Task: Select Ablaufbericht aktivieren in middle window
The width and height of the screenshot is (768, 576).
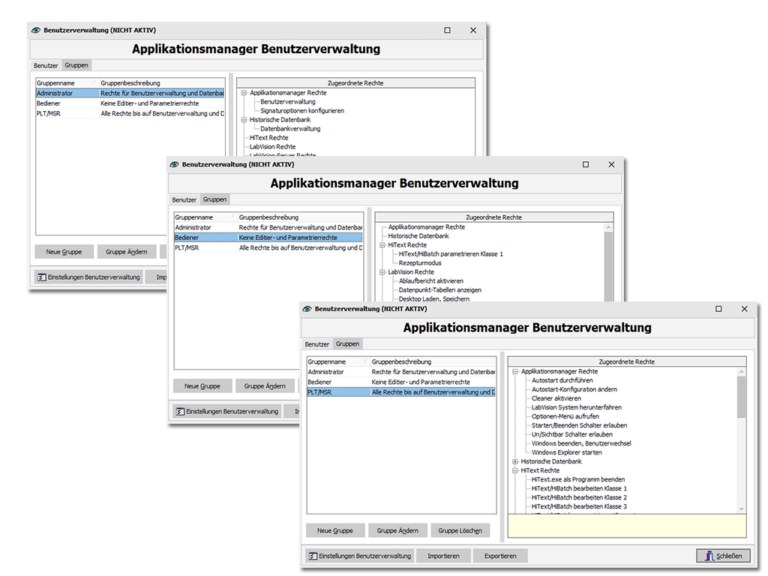Action: pyautogui.click(x=431, y=281)
